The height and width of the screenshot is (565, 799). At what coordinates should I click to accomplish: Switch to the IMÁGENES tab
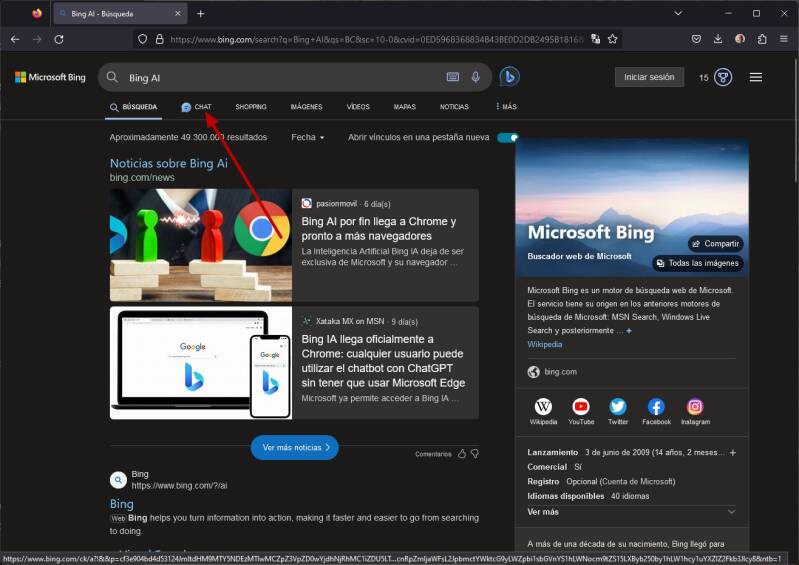tap(306, 107)
